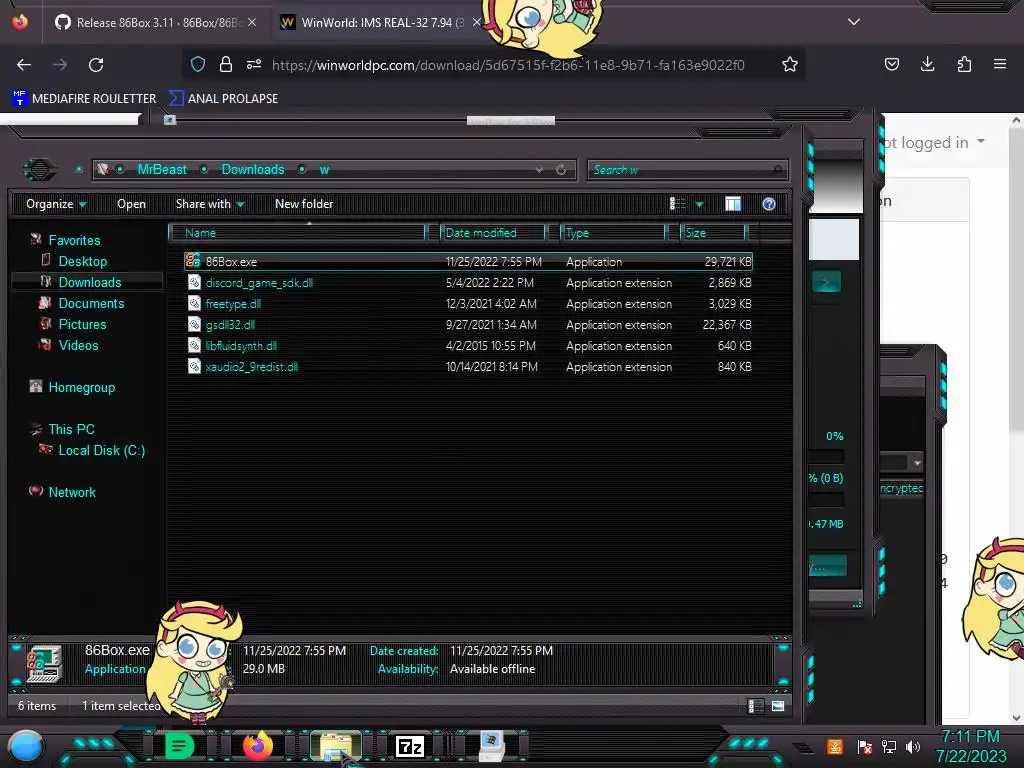
Task: Click the URL address field
Action: coord(508,65)
